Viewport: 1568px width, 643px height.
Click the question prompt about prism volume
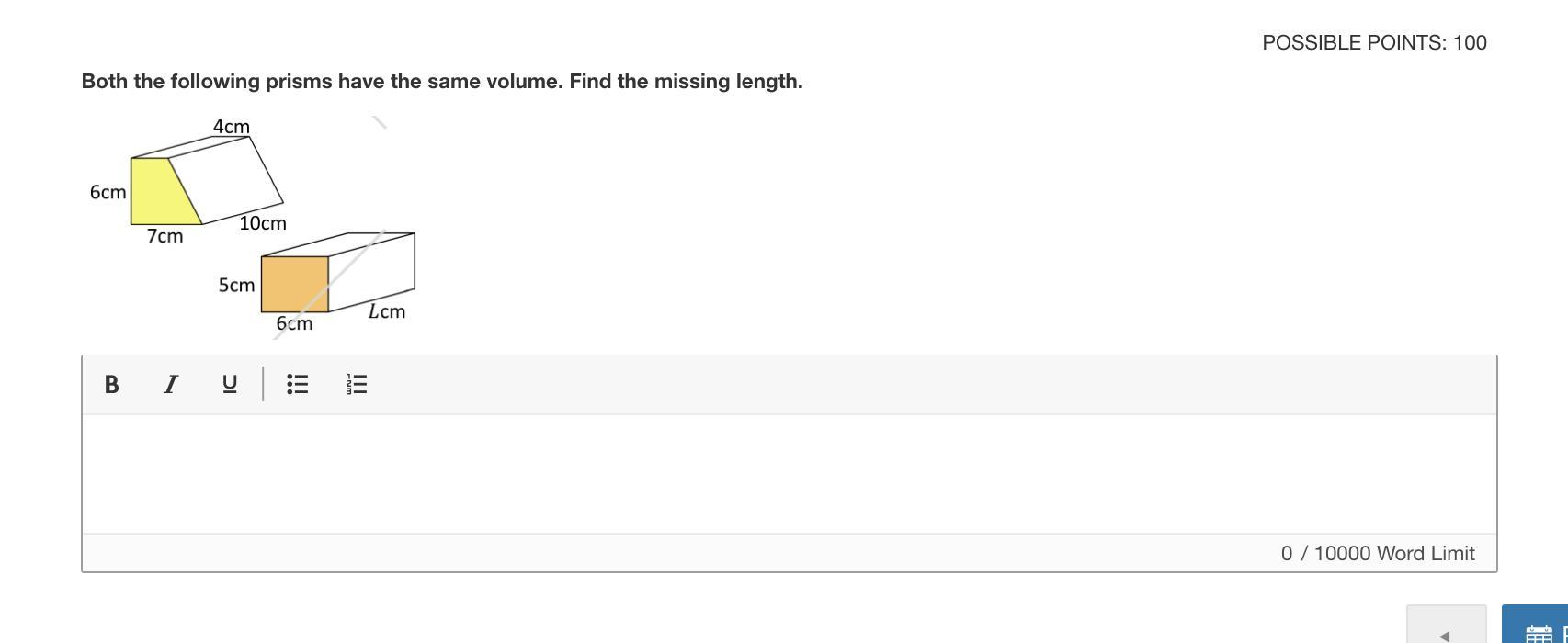coord(442,81)
